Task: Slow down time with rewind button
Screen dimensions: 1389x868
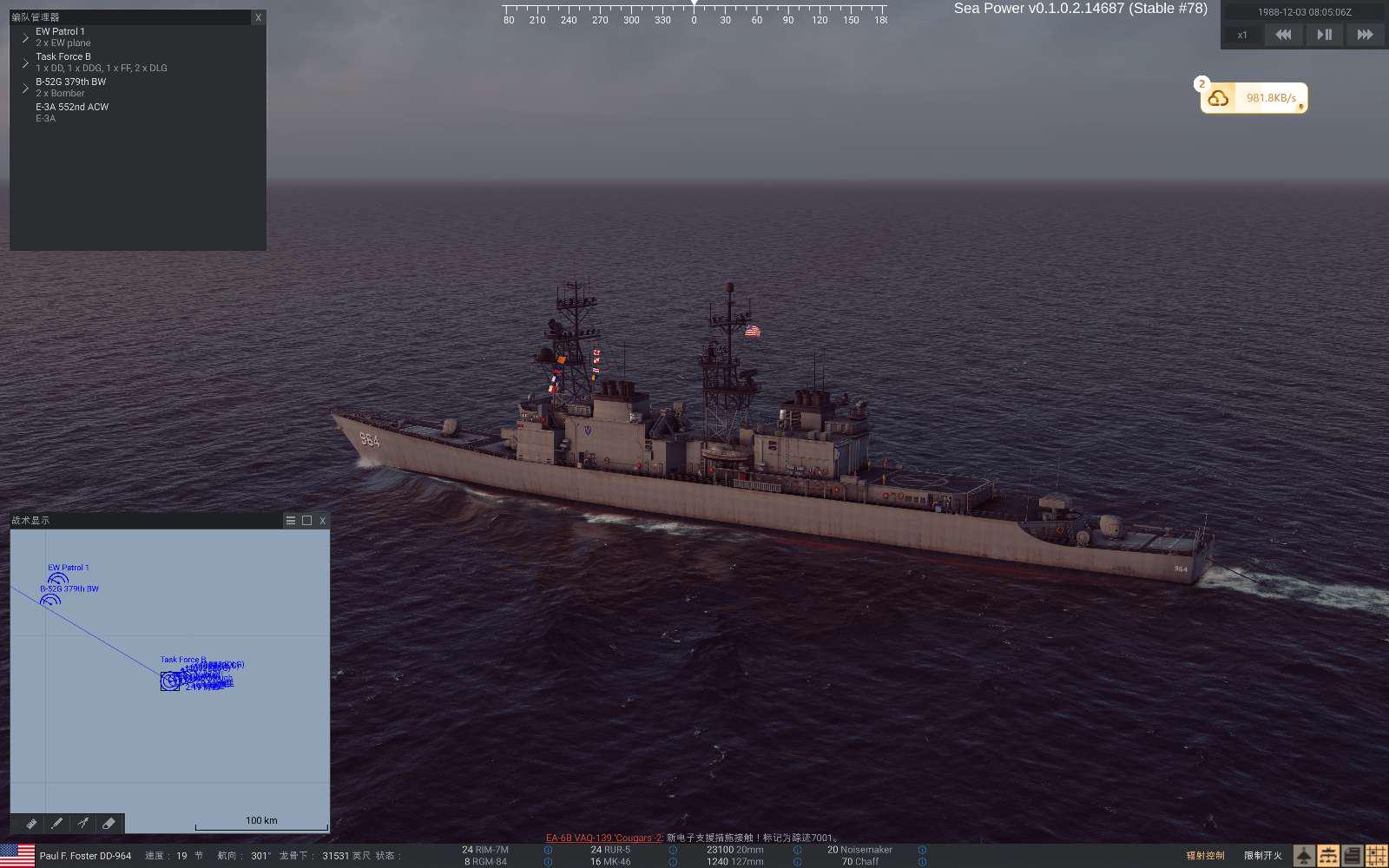Action: coord(1283,35)
